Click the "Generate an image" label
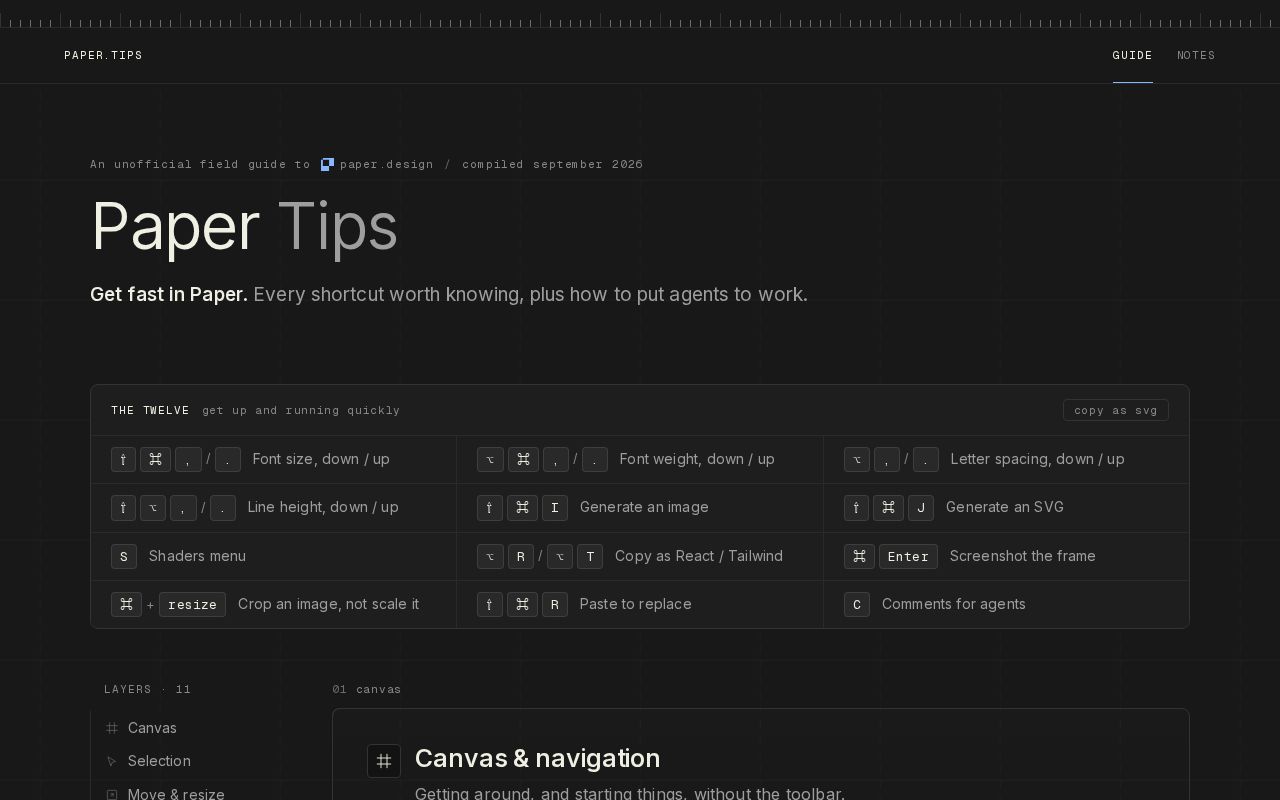1280x800 pixels. pyautogui.click(x=644, y=507)
